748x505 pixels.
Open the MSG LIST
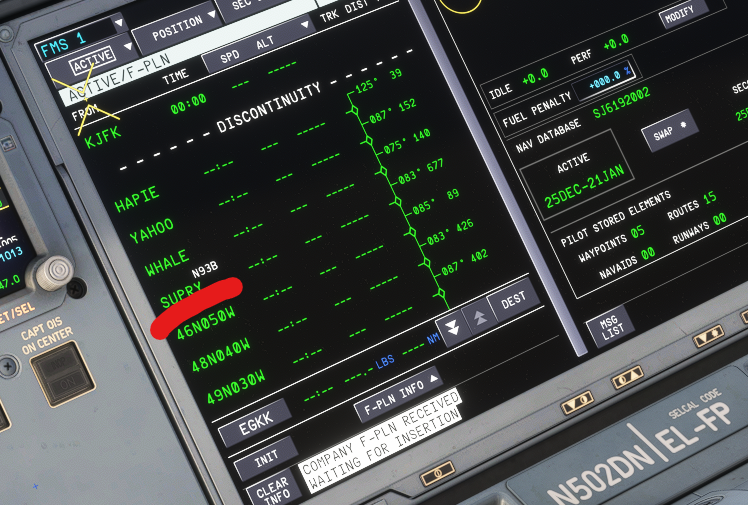(x=609, y=326)
